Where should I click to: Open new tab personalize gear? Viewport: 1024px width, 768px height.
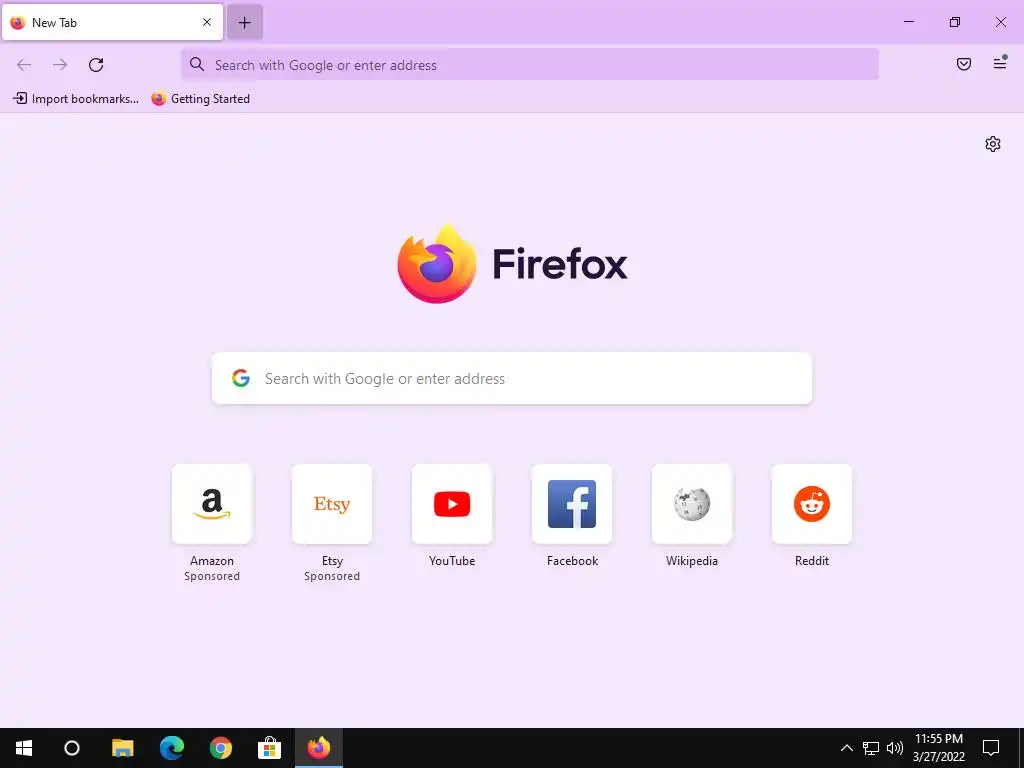coord(993,144)
